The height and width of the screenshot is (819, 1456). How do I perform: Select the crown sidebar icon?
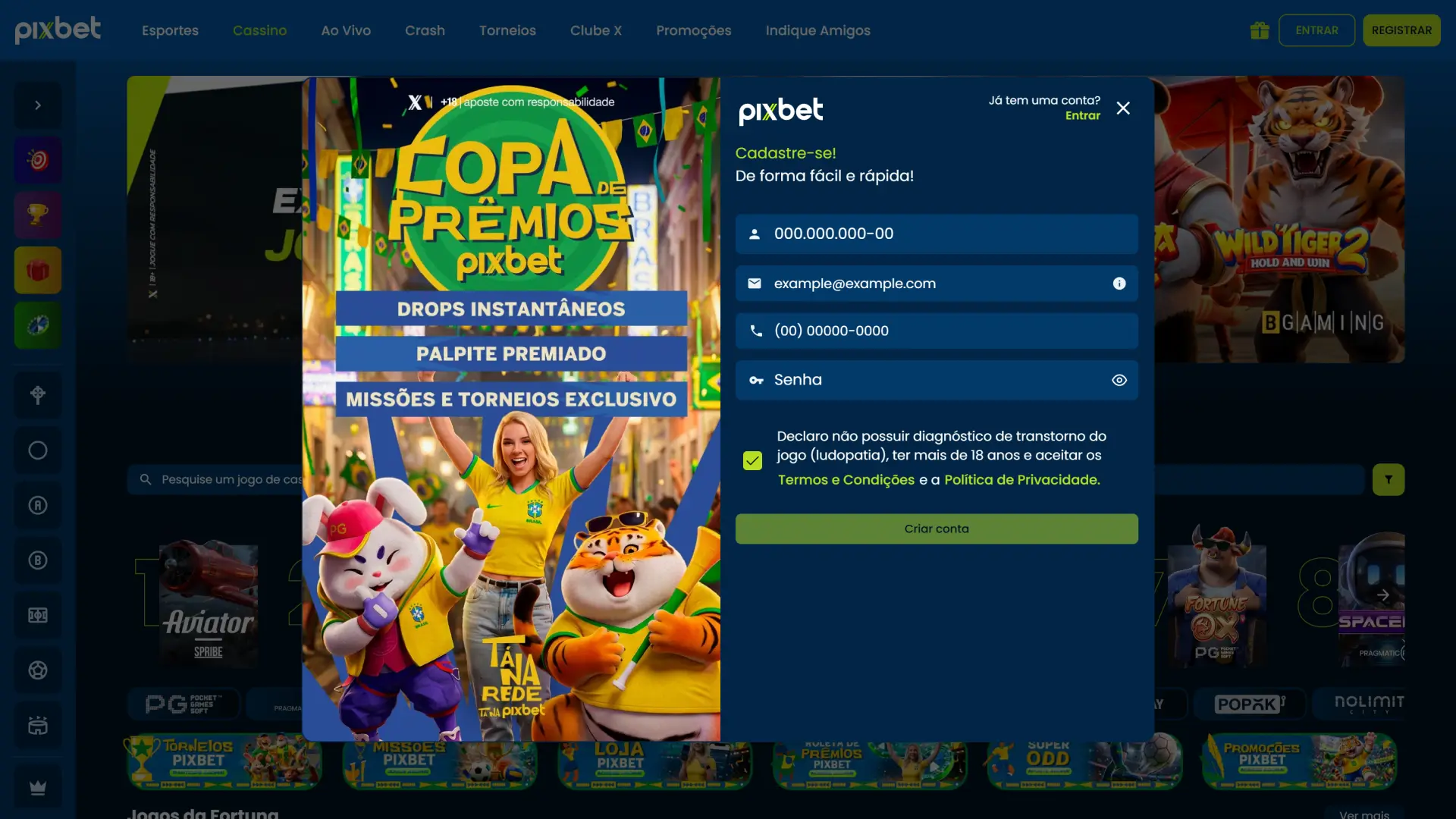coord(38,788)
